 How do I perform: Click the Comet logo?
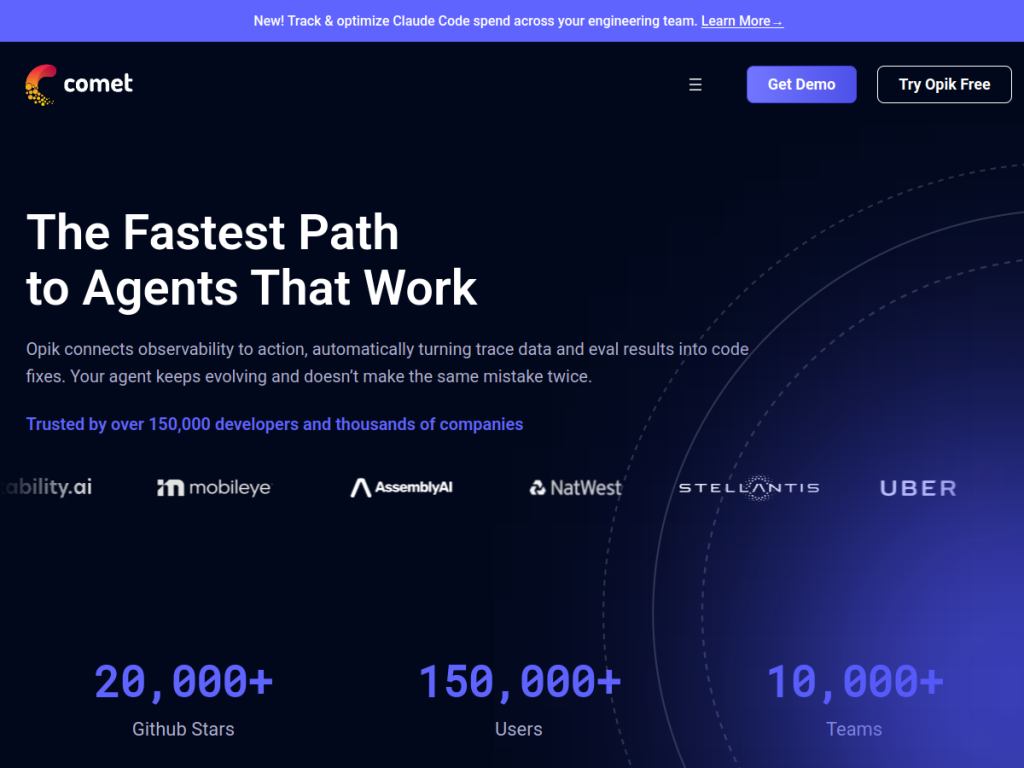coord(79,84)
